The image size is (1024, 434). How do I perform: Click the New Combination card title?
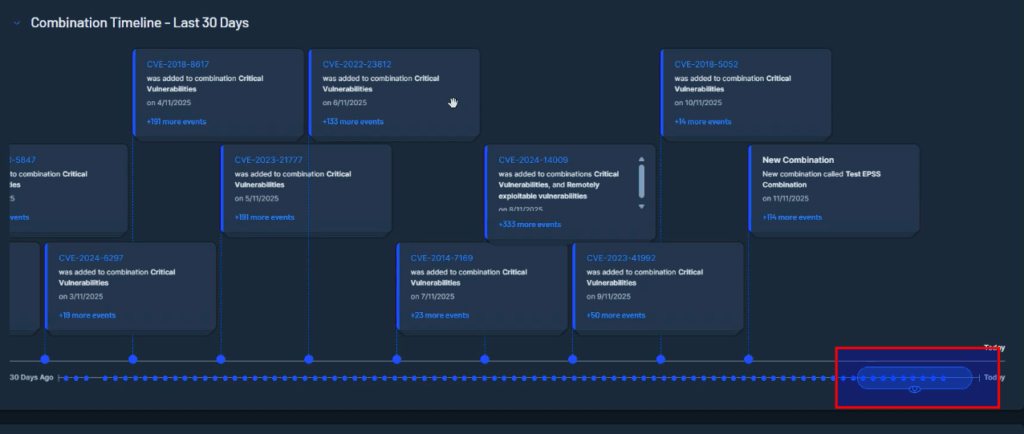click(797, 160)
